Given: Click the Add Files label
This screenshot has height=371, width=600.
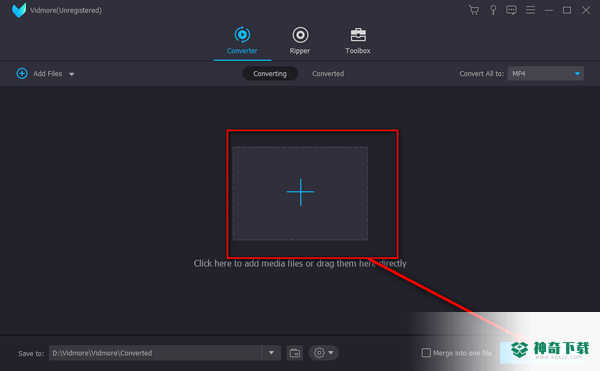Looking at the screenshot, I should tap(48, 73).
